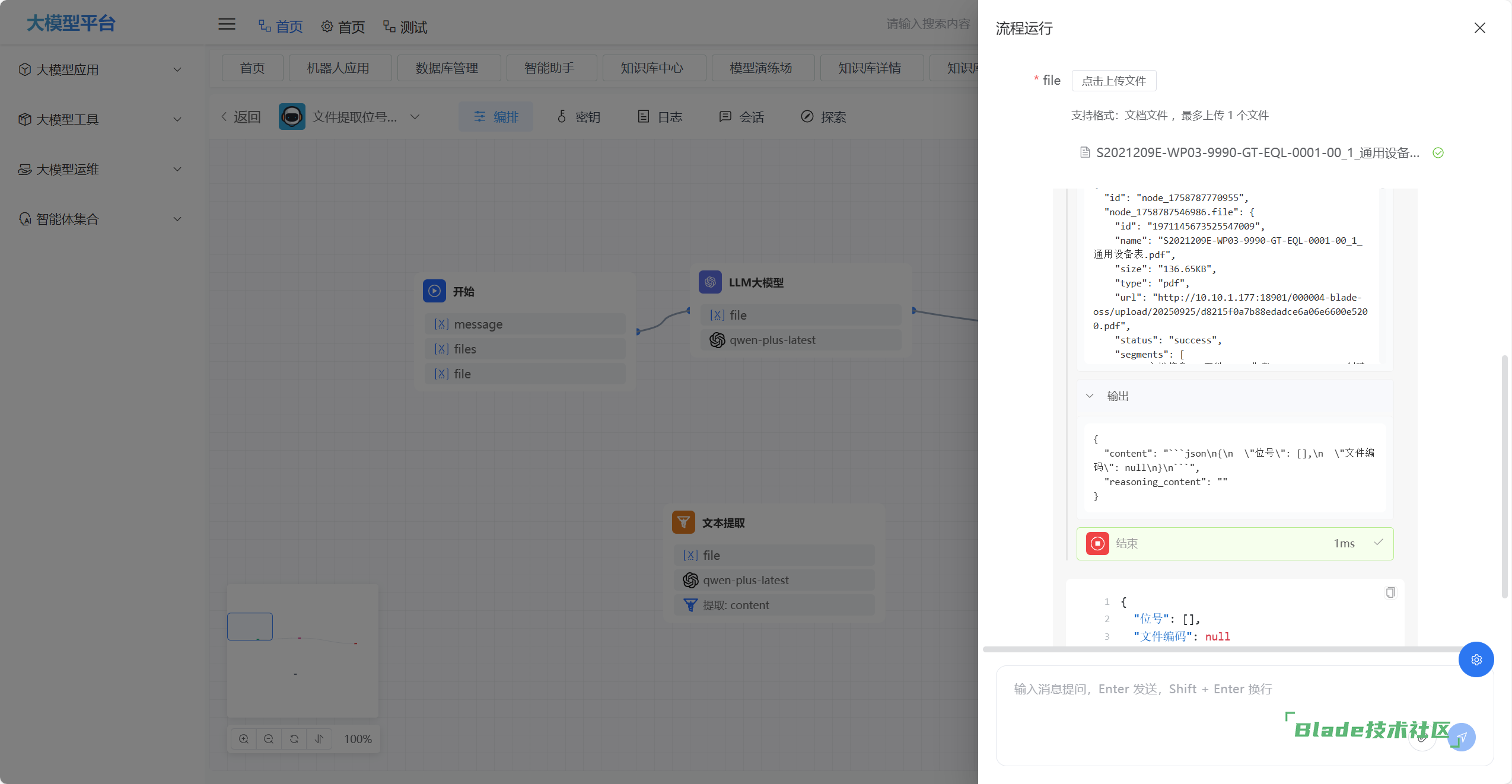Click the 大模型平台 logo title

tap(71, 23)
